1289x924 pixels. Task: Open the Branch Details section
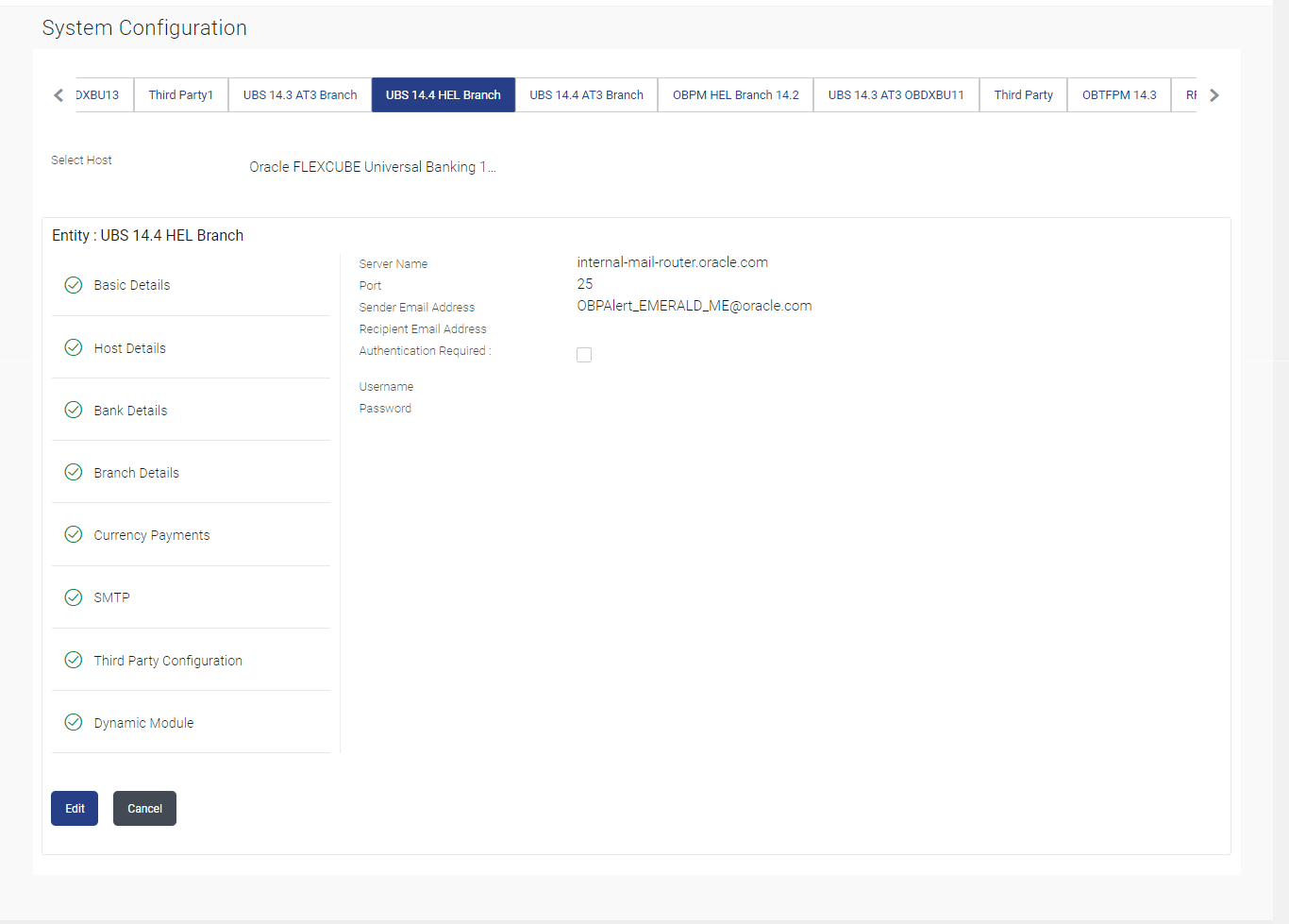point(192,472)
